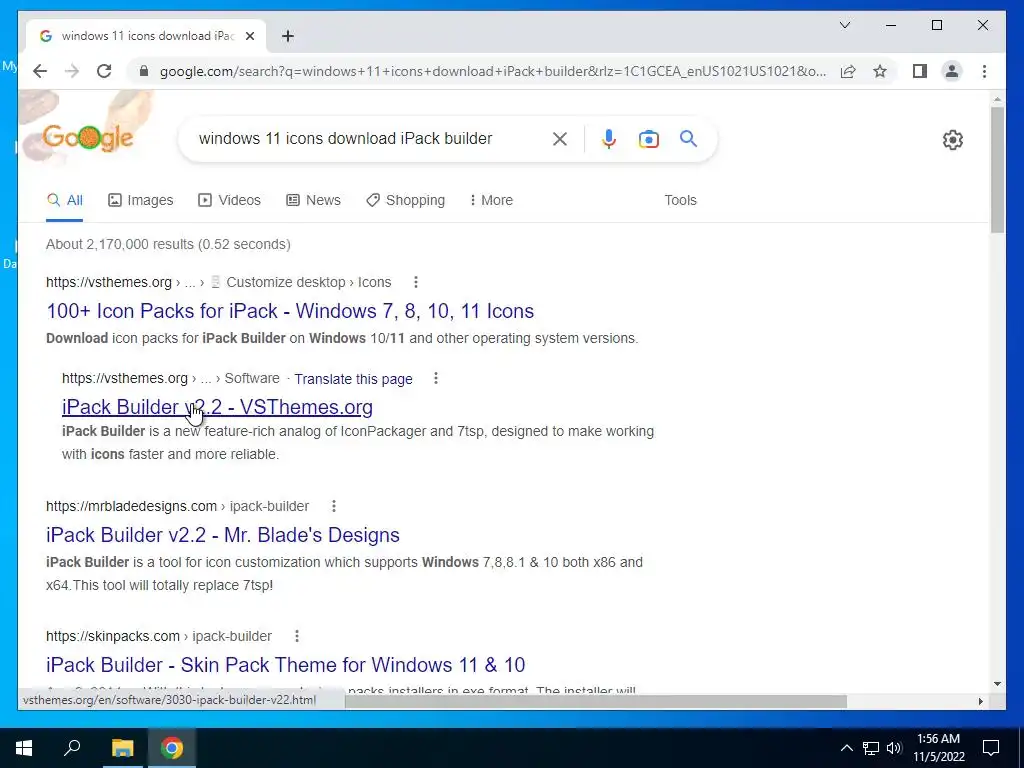1024x768 pixels.
Task: Reload the current page
Action: (104, 71)
